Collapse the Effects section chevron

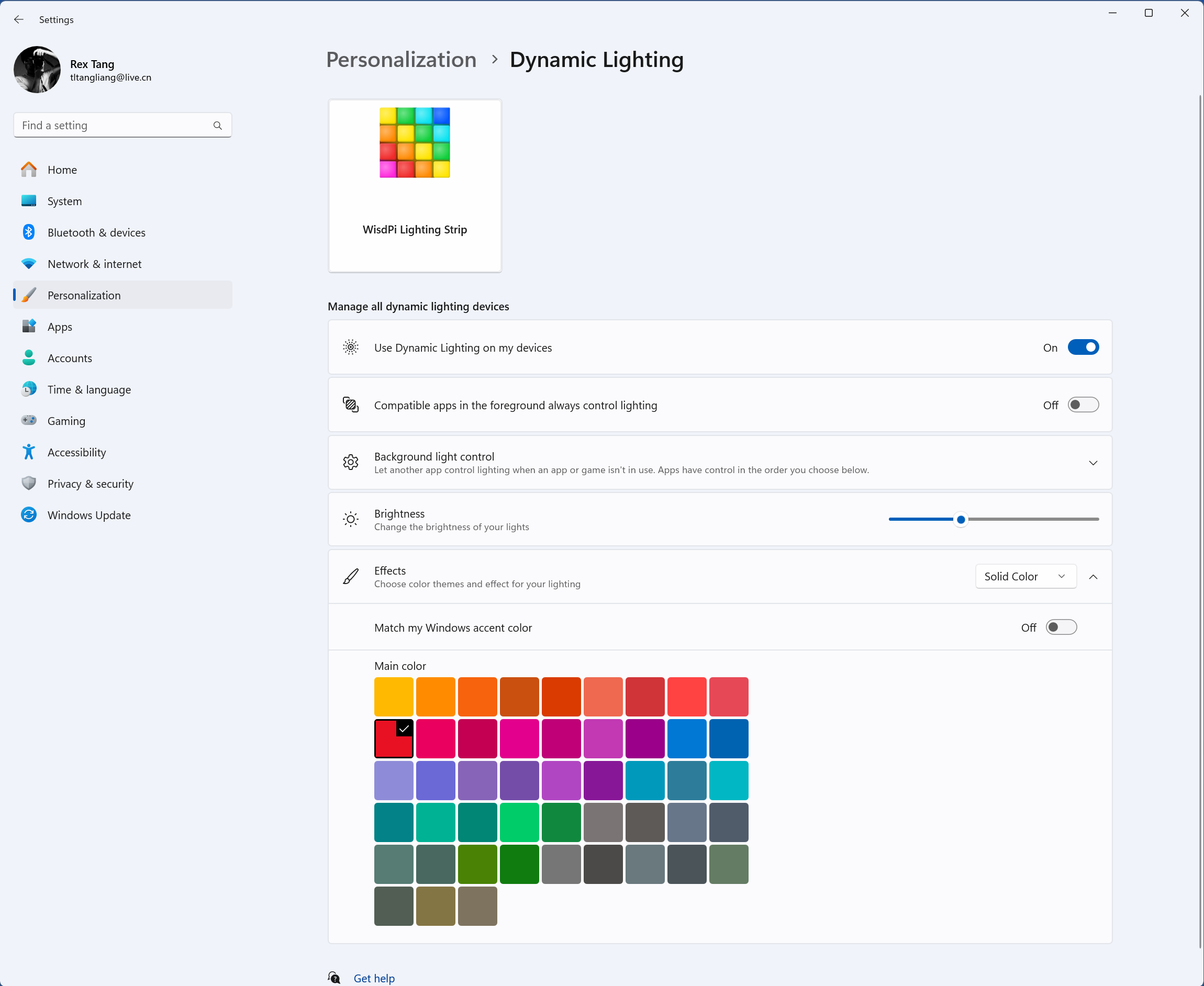1092,577
